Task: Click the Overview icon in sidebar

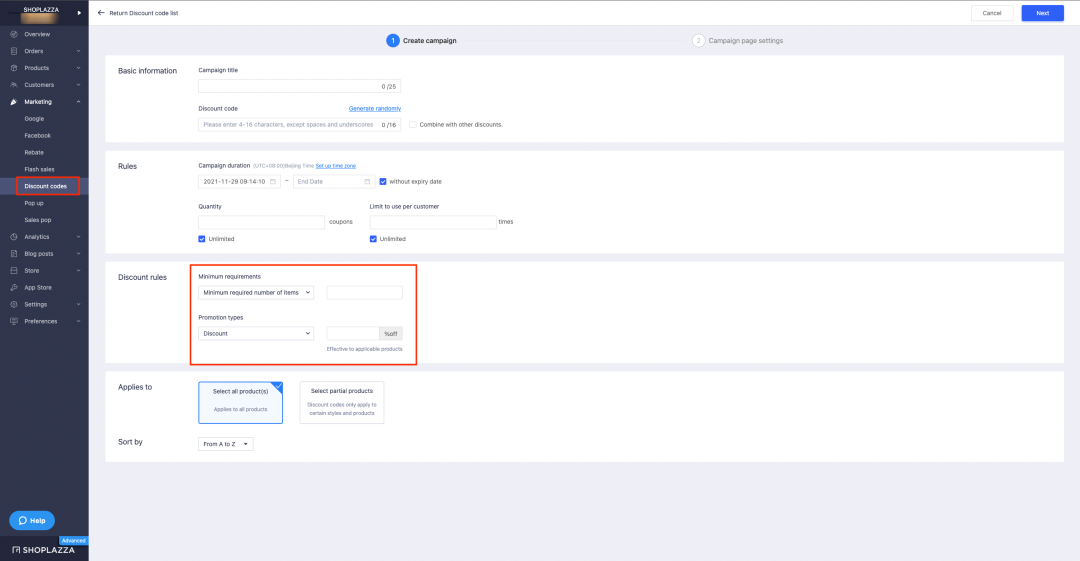Action: [14, 34]
